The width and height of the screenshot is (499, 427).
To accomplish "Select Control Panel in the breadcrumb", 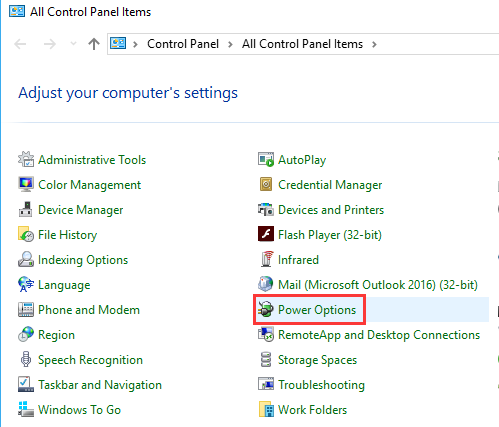I will click(183, 44).
